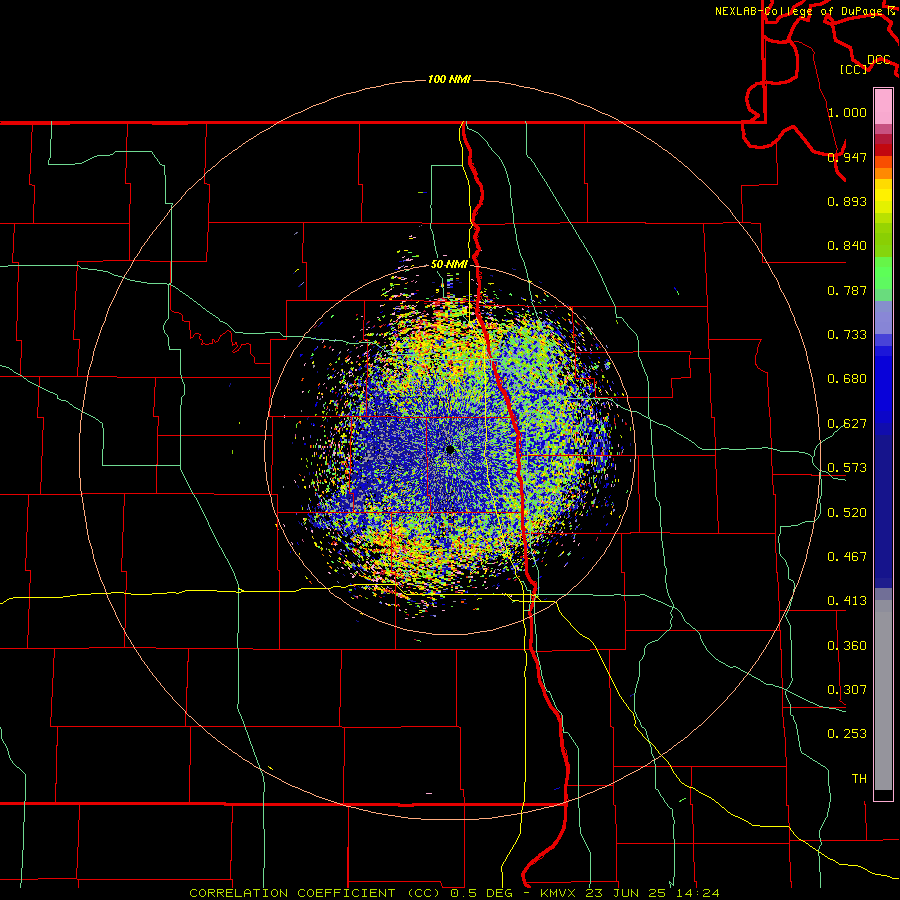Click the 0.307 legend value
Viewport: 900px width, 900px height.
(x=847, y=690)
